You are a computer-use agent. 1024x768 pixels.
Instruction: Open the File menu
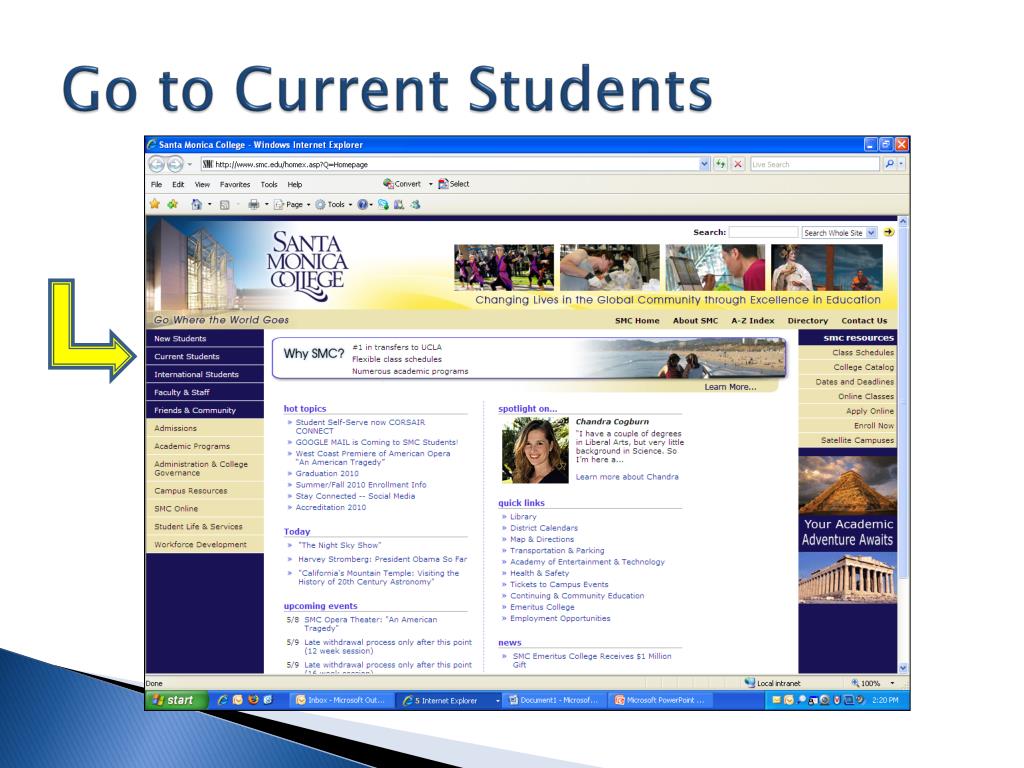[x=156, y=185]
